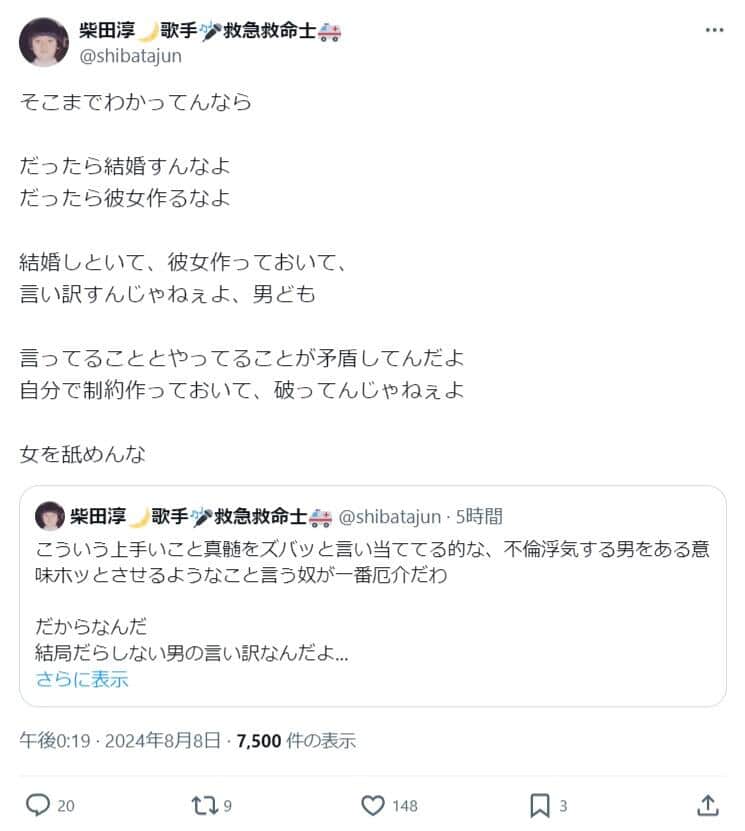Reply to the tweet
The width and height of the screenshot is (745, 831).
(x=39, y=803)
